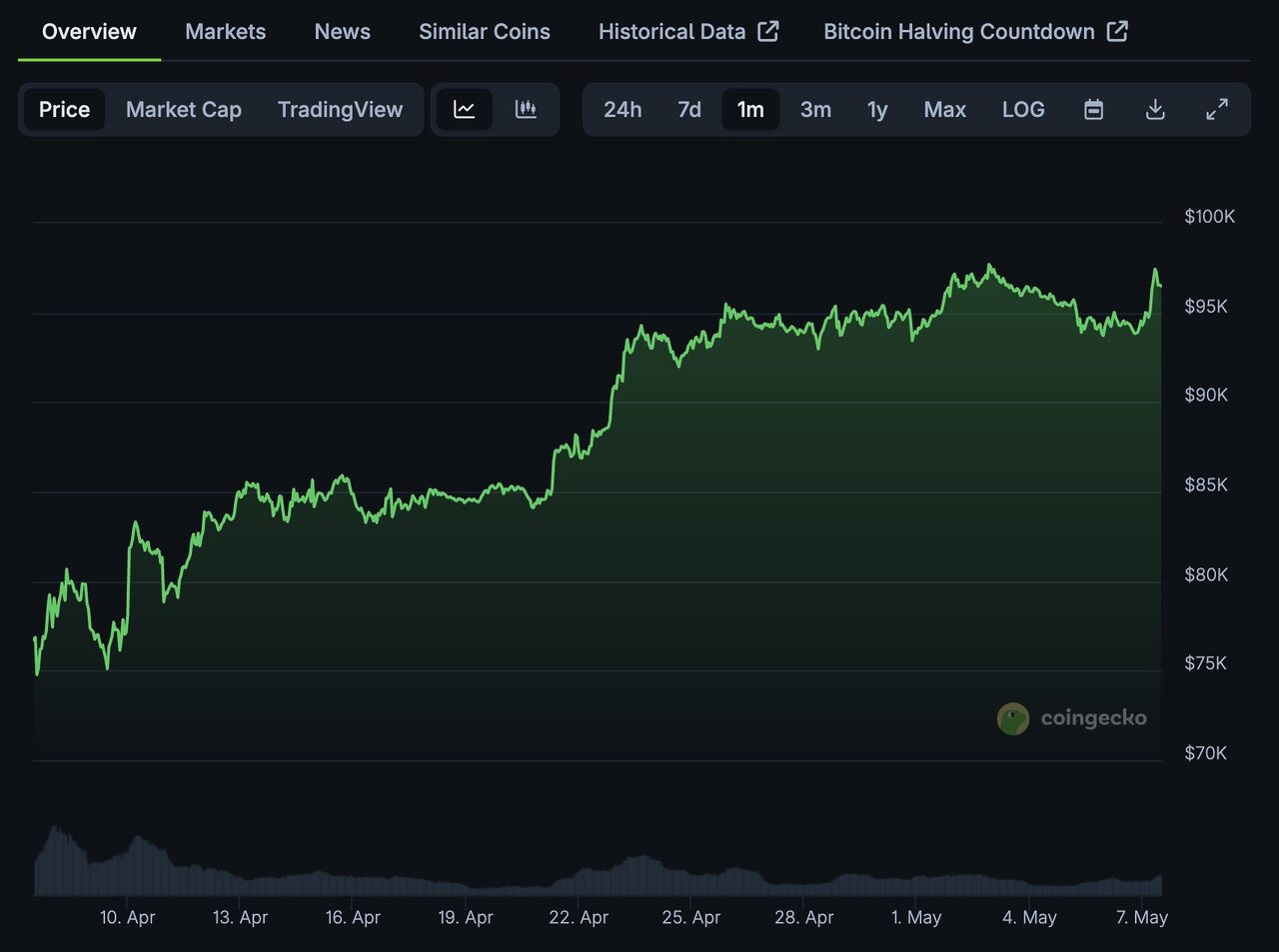This screenshot has height=952, width=1279.
Task: Click the chart download icon
Action: [x=1155, y=110]
